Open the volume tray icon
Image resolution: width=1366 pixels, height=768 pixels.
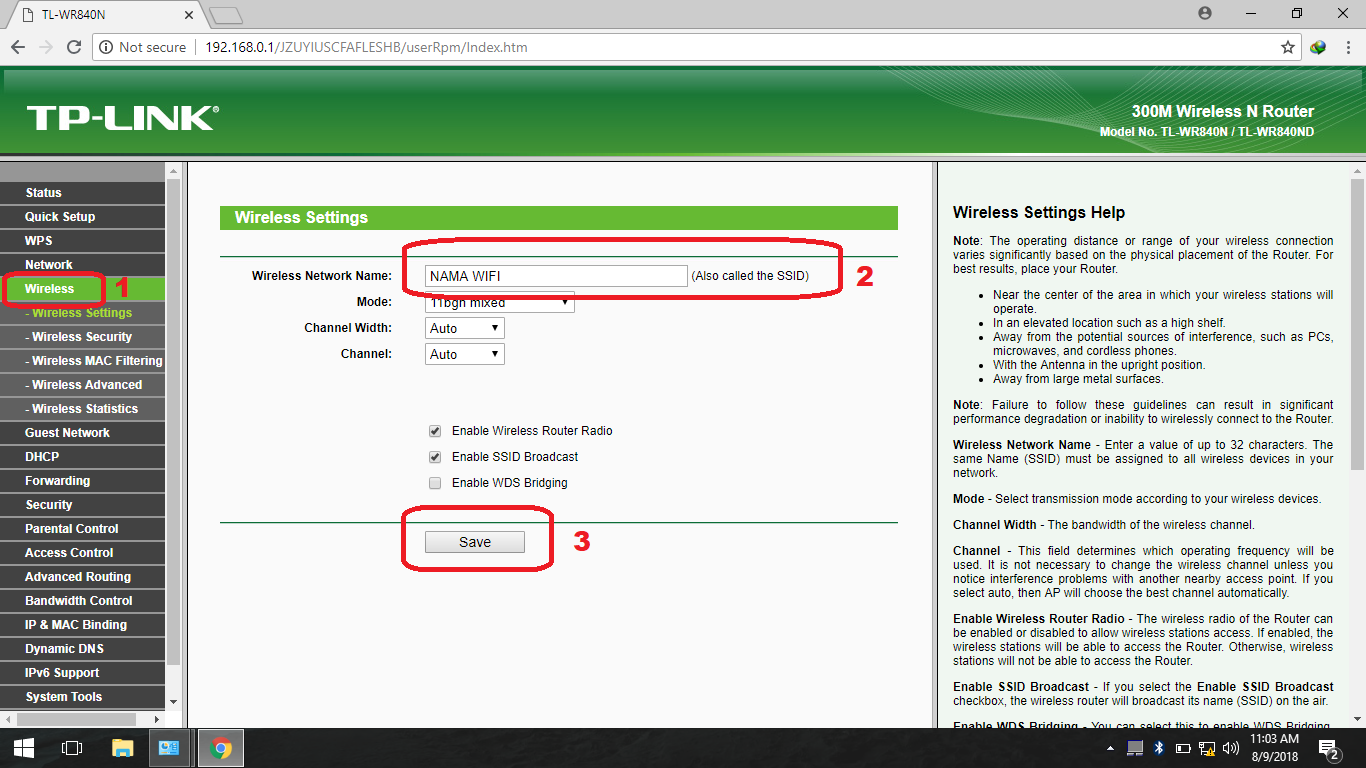(x=1229, y=748)
